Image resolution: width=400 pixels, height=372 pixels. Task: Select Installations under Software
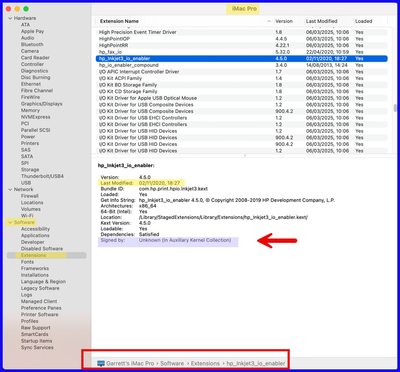(x=35, y=275)
